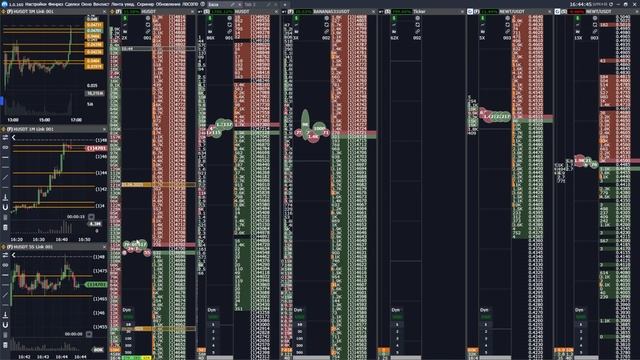Open dropdown arrow left of Ticker panel header
This screenshot has height=360, width=640.
click(381, 12)
